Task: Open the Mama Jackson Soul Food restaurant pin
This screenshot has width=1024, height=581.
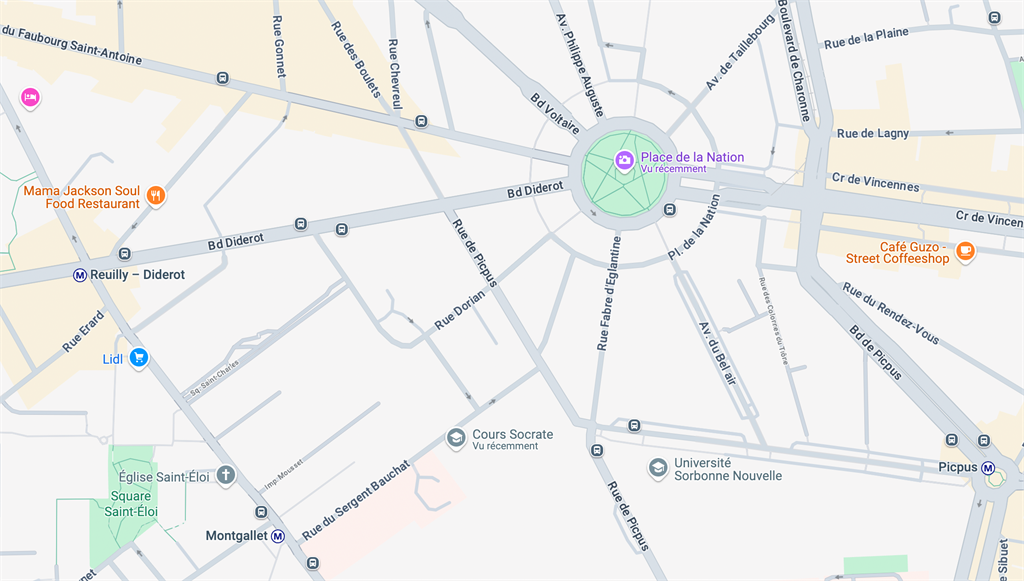Action: coord(155,195)
